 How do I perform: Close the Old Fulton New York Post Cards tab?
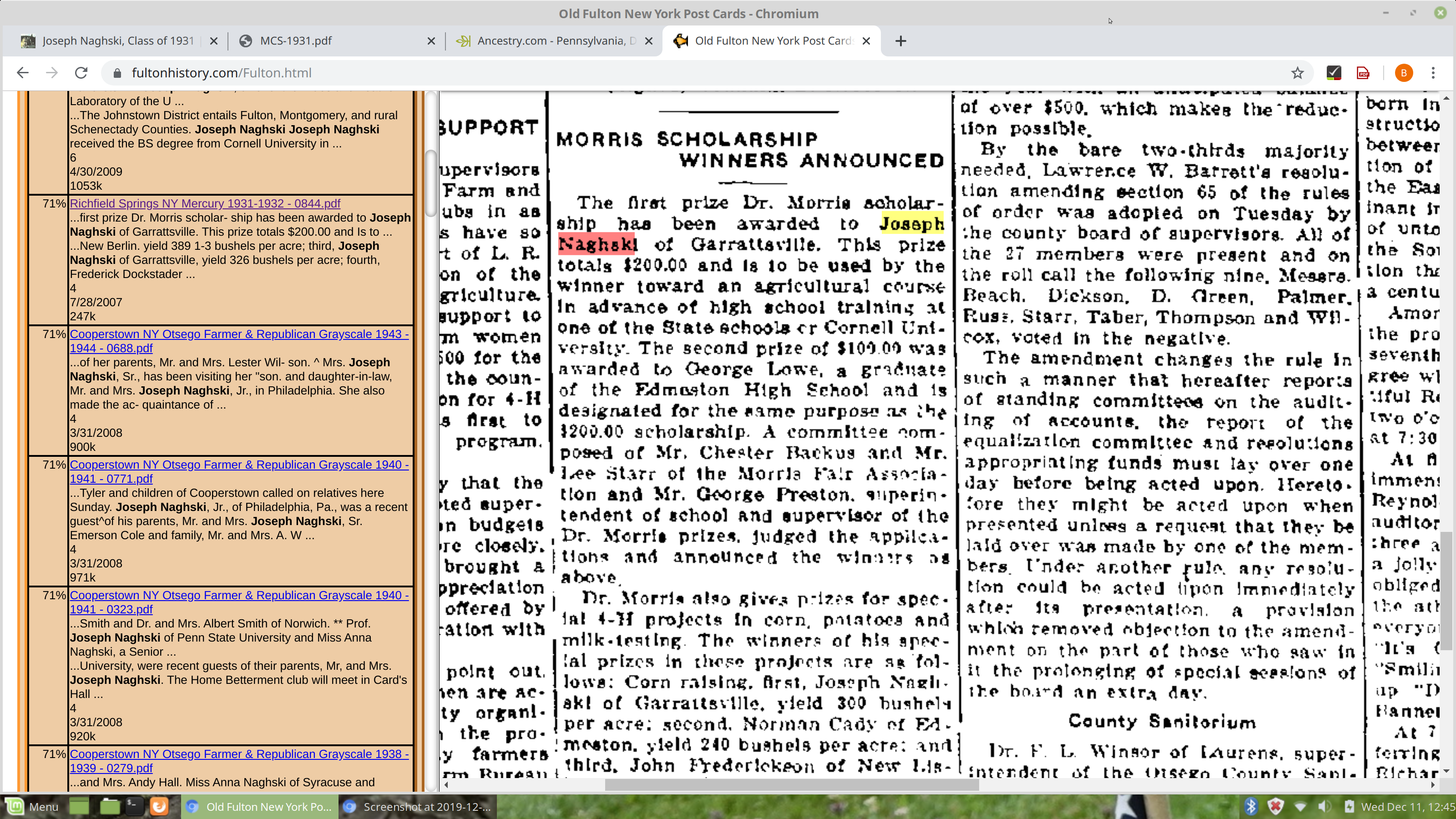click(x=866, y=40)
